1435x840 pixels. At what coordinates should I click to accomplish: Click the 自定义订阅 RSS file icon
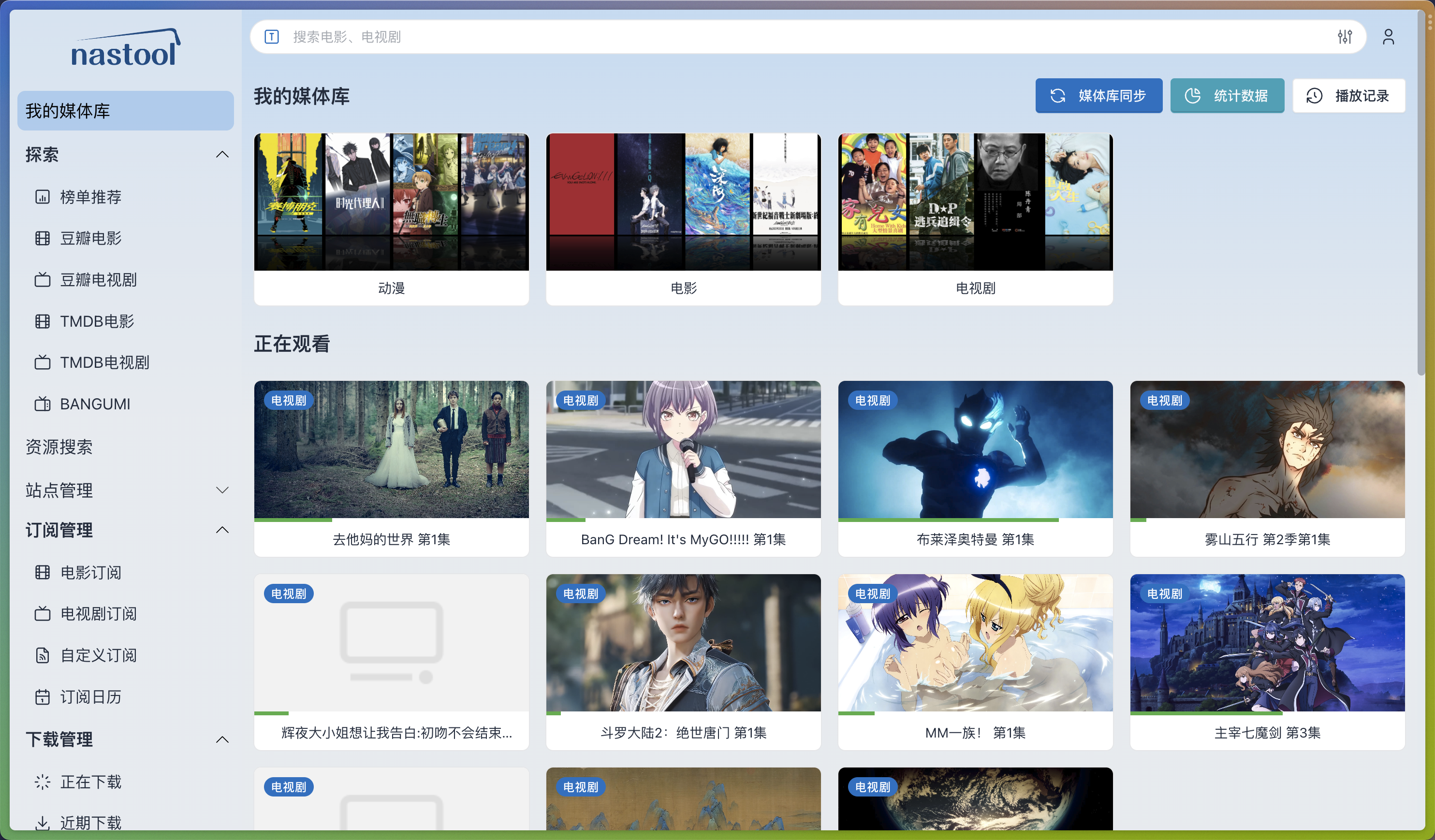coord(43,655)
